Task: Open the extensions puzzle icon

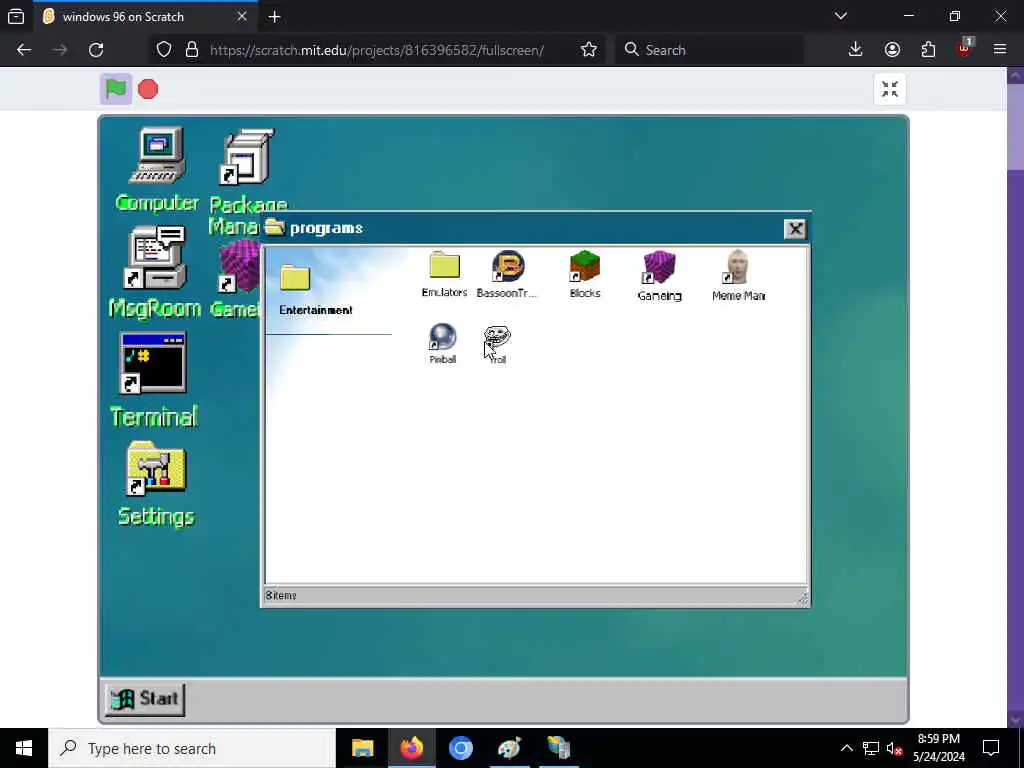Action: pyautogui.click(x=928, y=50)
